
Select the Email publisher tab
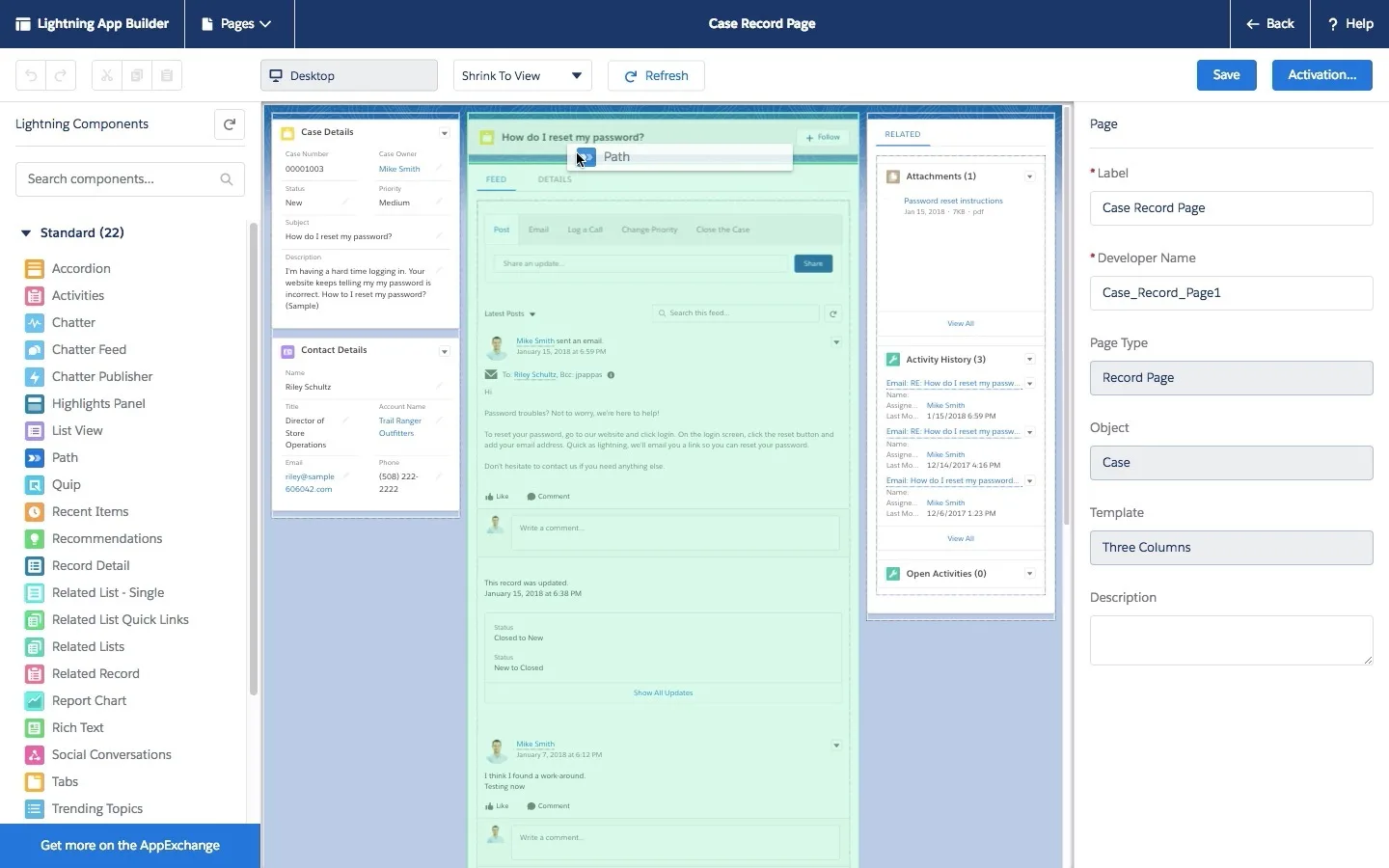[538, 230]
